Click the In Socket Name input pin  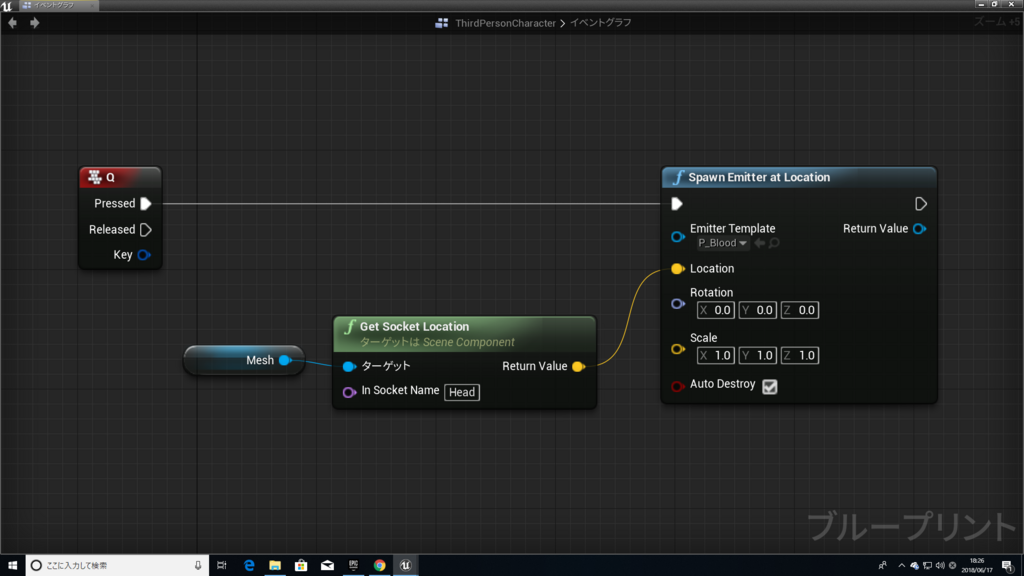(349, 392)
